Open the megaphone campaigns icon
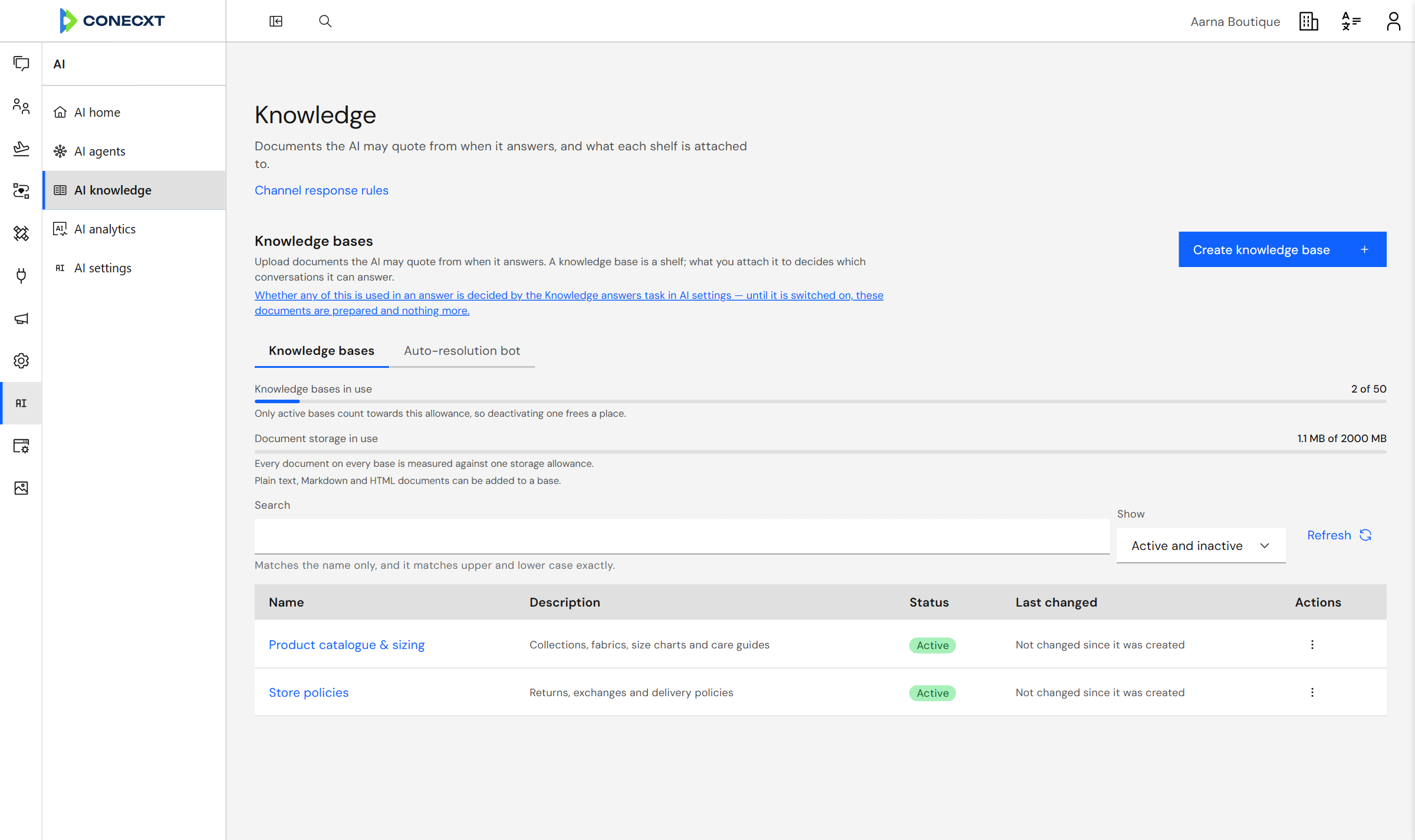Image resolution: width=1415 pixels, height=840 pixels. click(x=21, y=318)
